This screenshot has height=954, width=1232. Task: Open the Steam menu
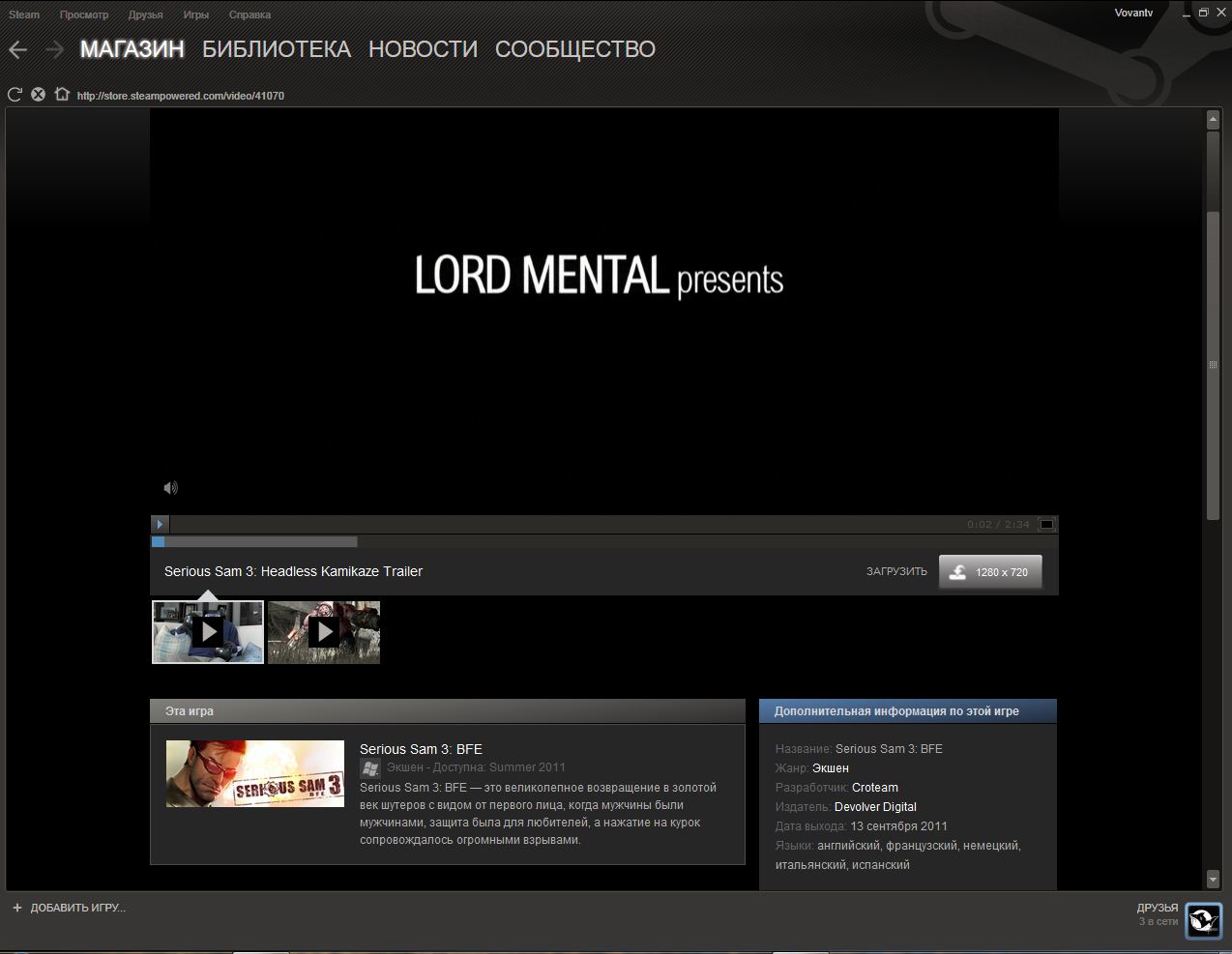point(24,14)
